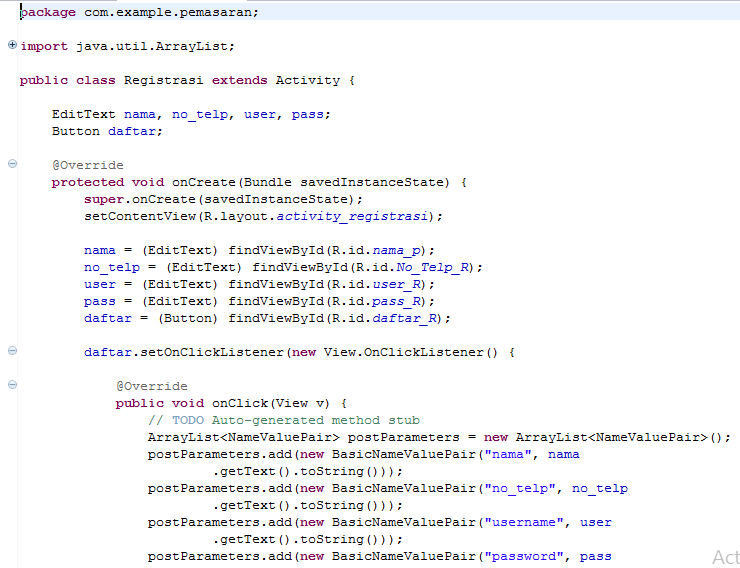
Task: Click the first @Override annotation above onCreate
Action: (88, 165)
